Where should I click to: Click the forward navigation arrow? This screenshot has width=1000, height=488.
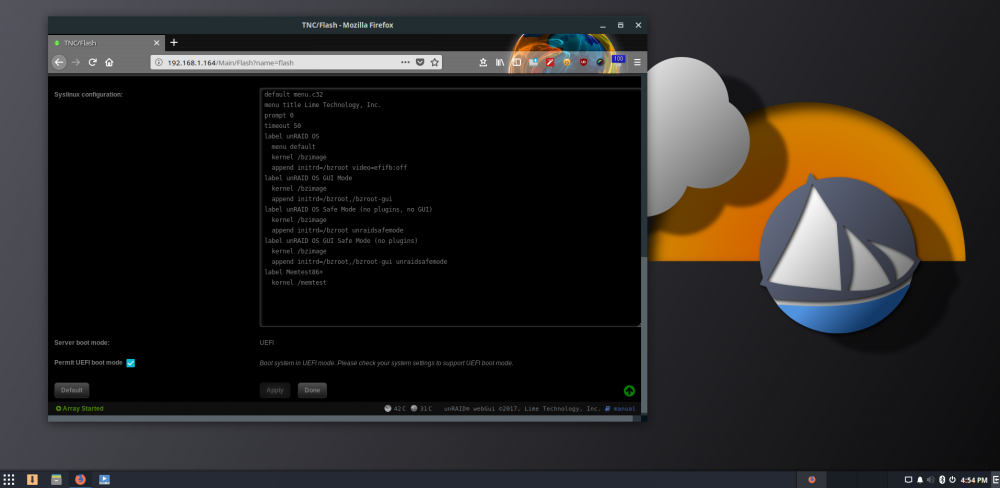tap(76, 63)
